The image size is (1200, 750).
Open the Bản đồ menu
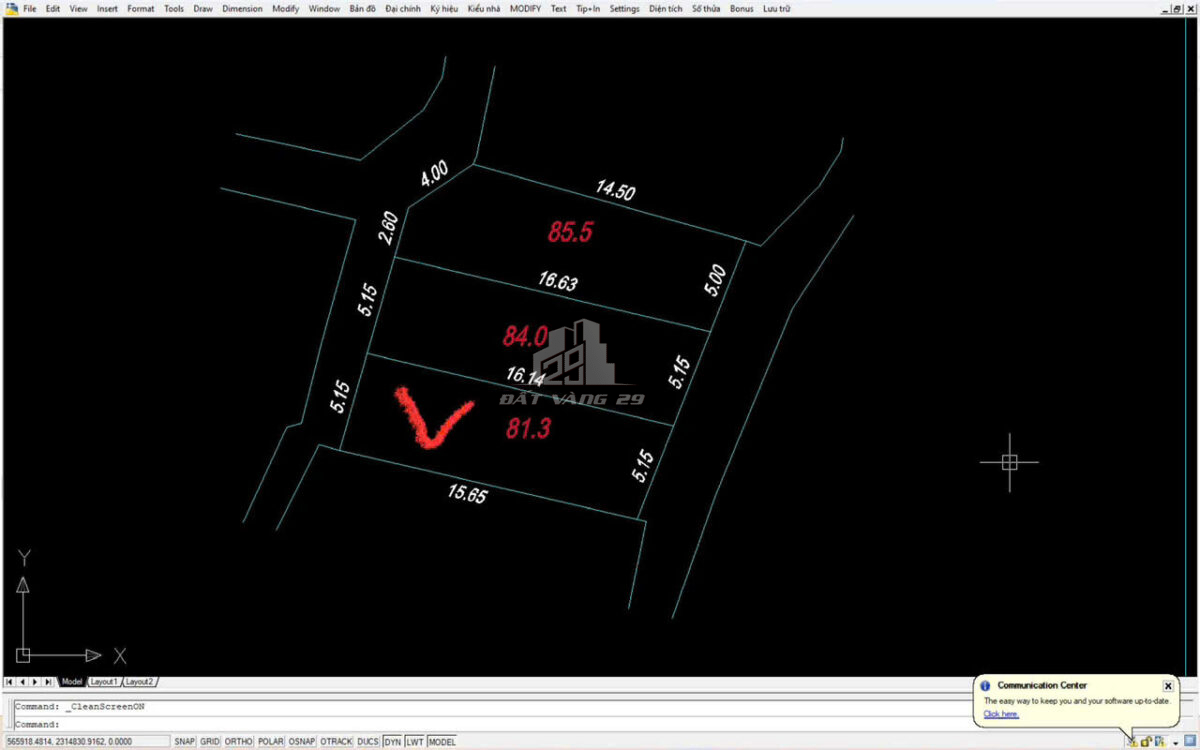[362, 8]
